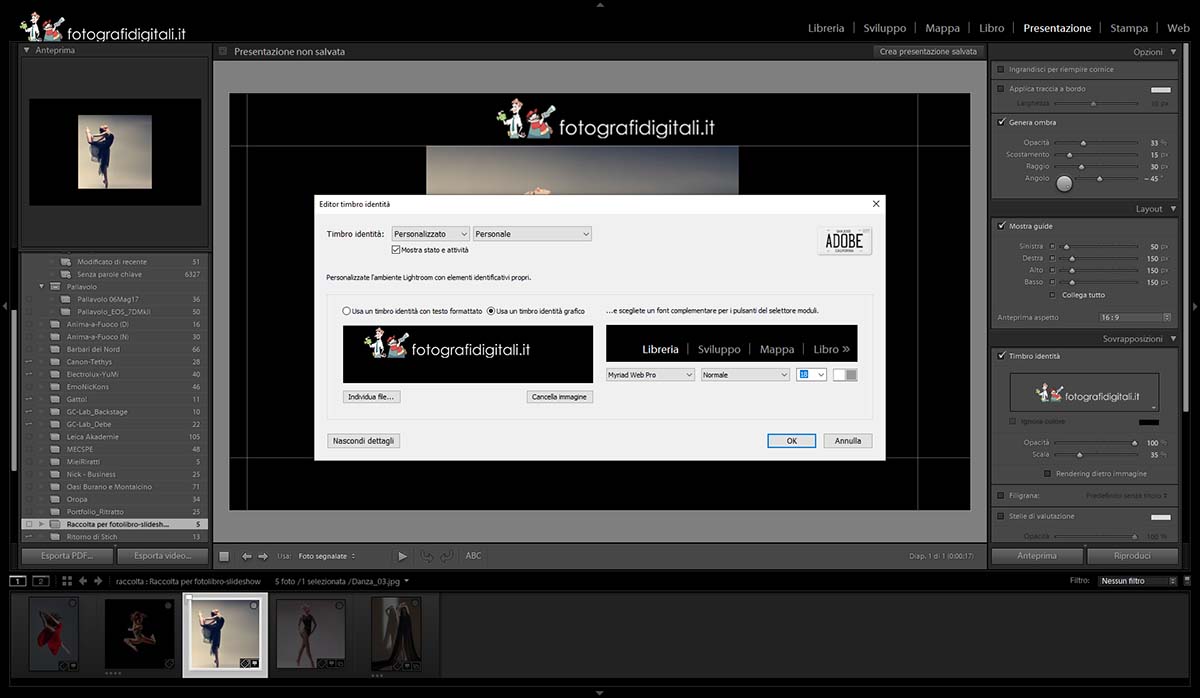Open the Personalizzato identity plate dropdown
The height and width of the screenshot is (698, 1200).
(x=430, y=234)
